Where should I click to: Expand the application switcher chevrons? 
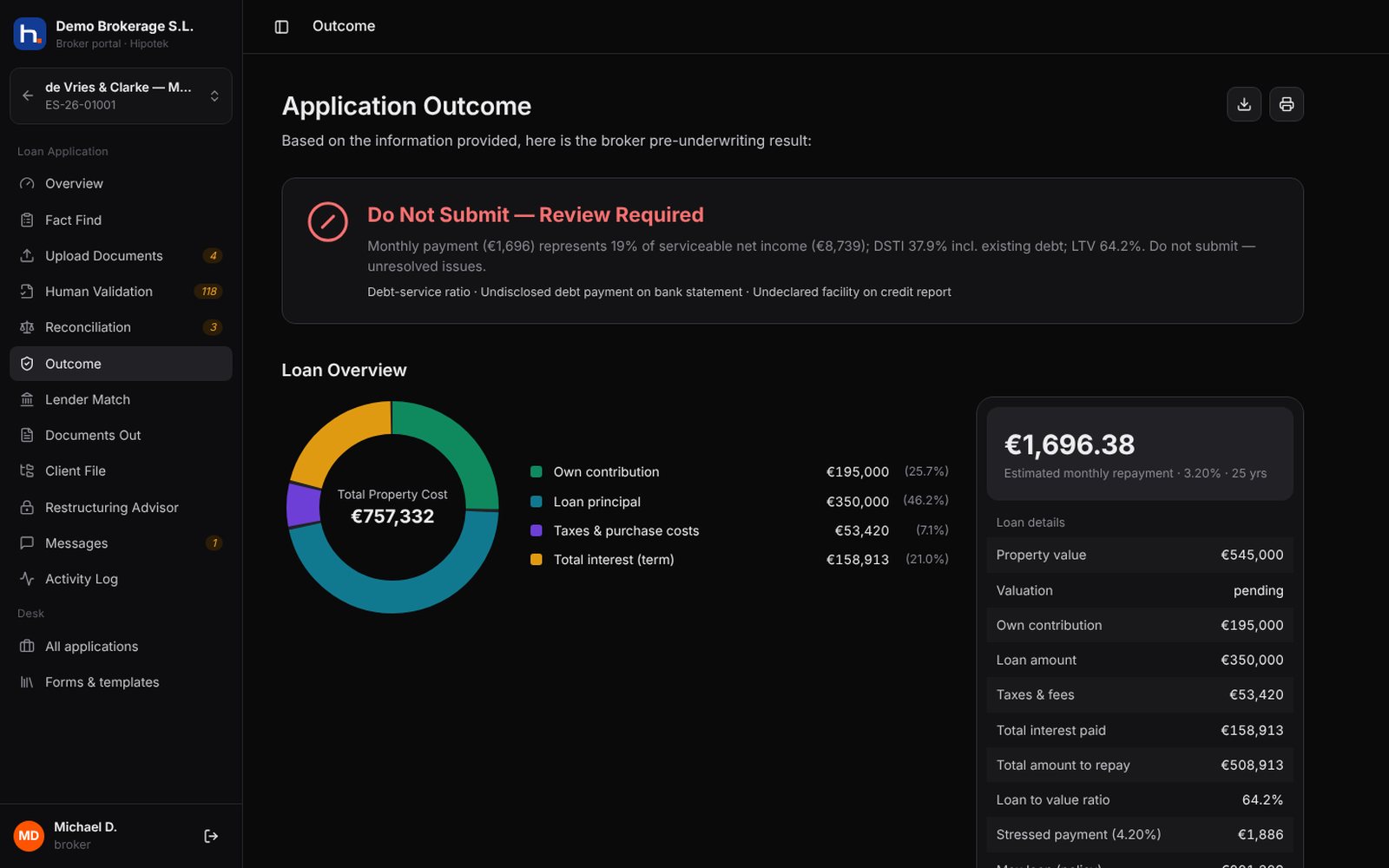pyautogui.click(x=214, y=95)
